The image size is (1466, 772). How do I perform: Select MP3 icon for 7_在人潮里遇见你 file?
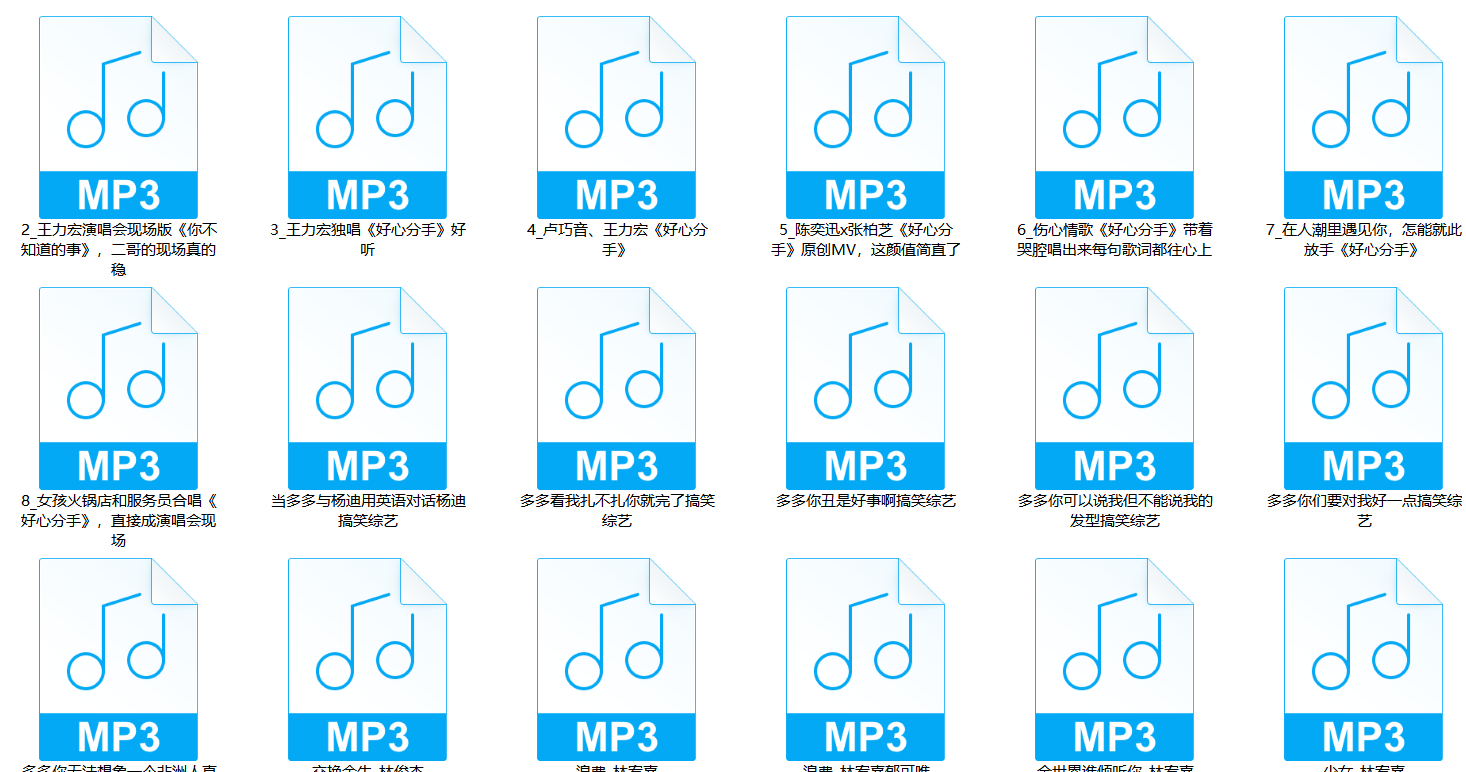coord(1363,117)
